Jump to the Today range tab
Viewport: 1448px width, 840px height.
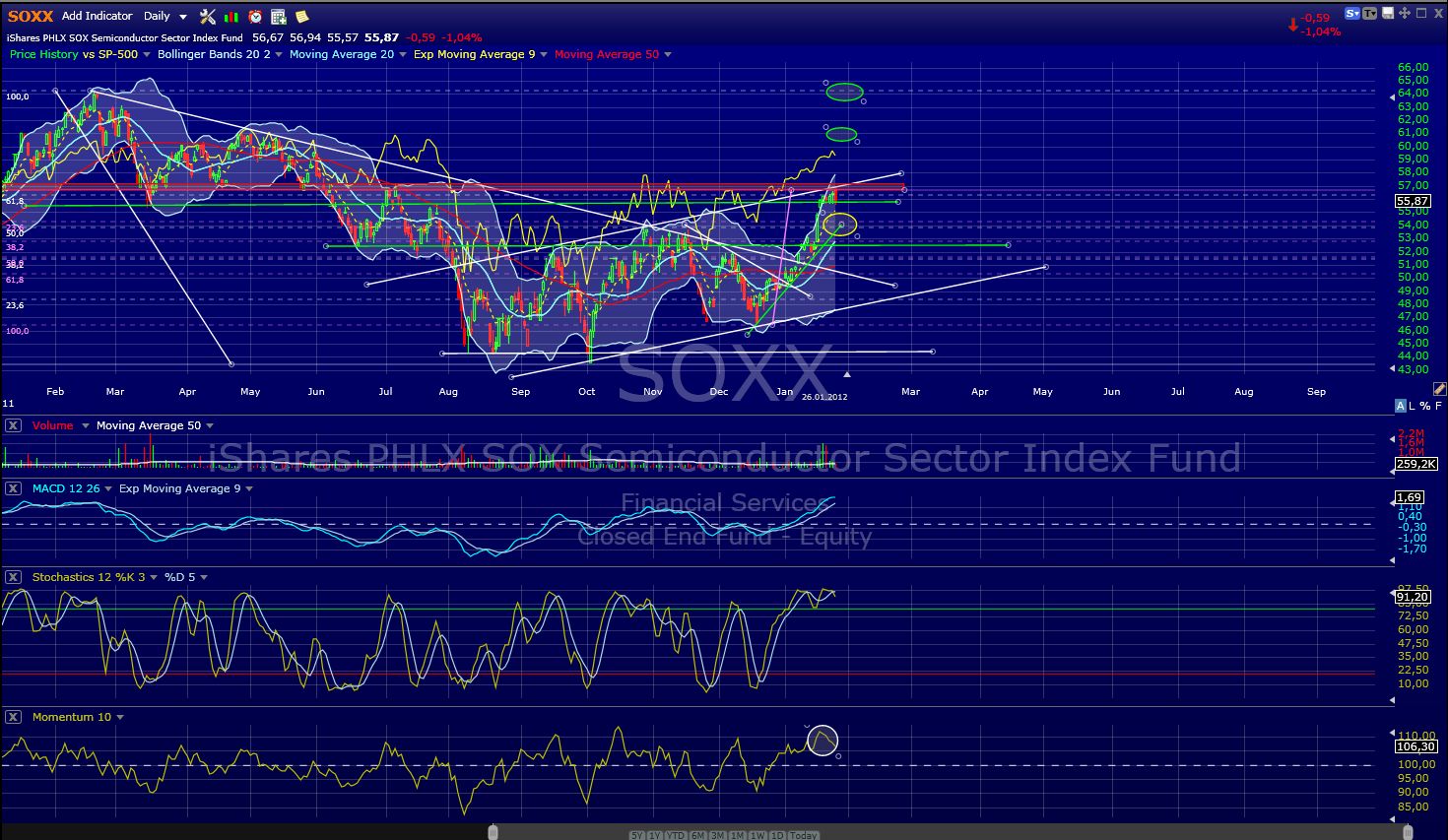pos(803,835)
